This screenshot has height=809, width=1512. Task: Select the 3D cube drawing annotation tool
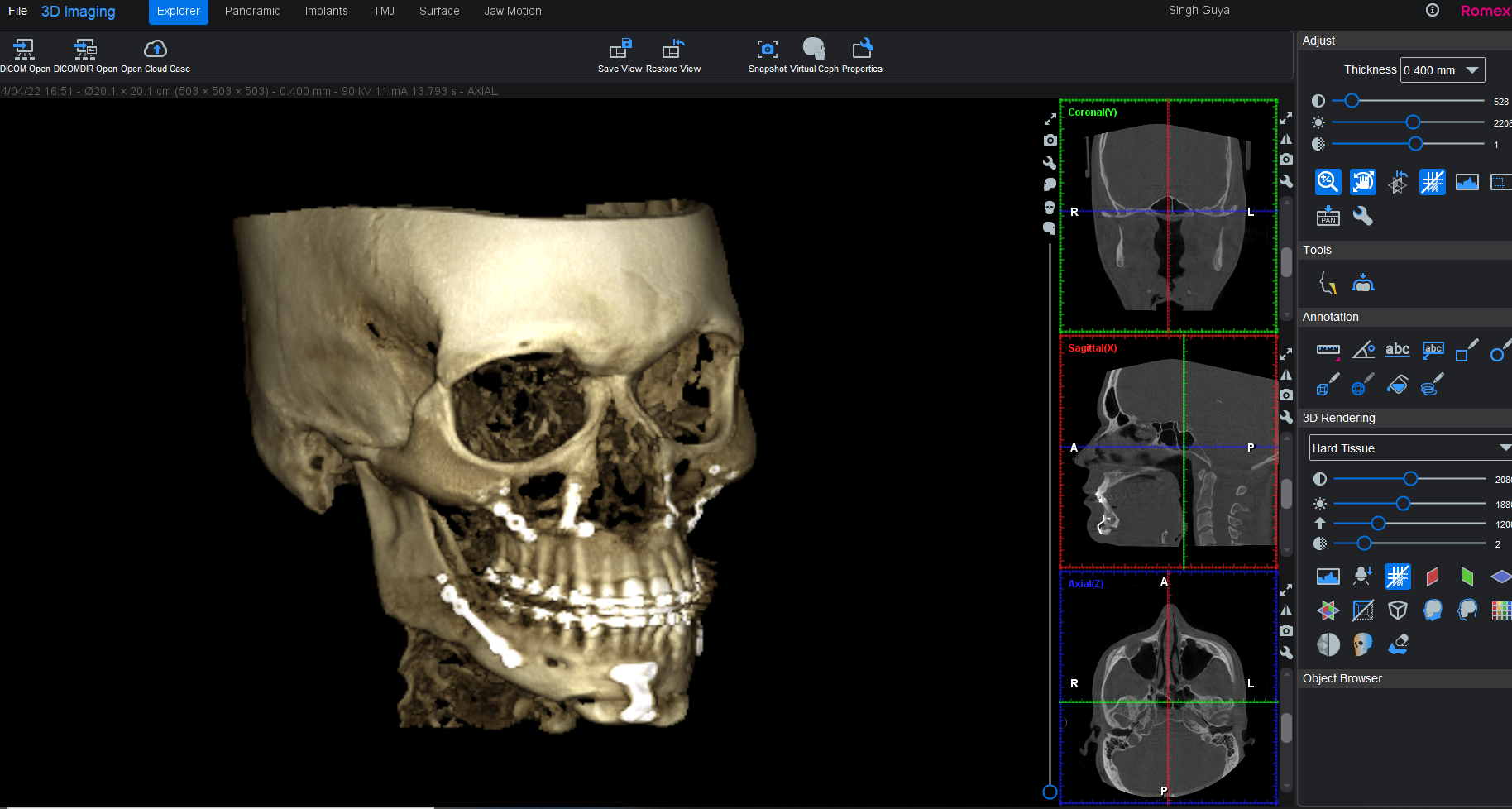point(1328,385)
